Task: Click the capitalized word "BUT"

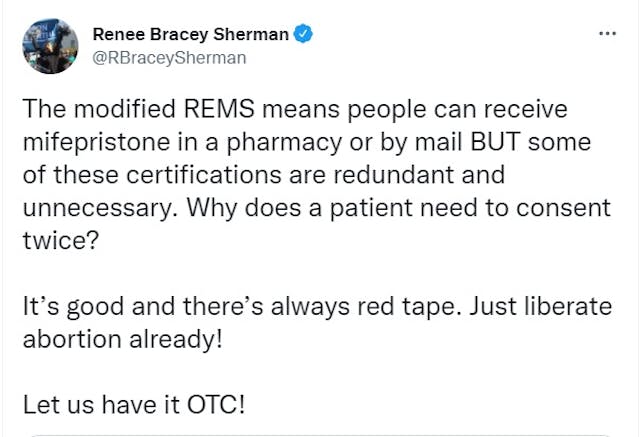Action: (x=510, y=142)
